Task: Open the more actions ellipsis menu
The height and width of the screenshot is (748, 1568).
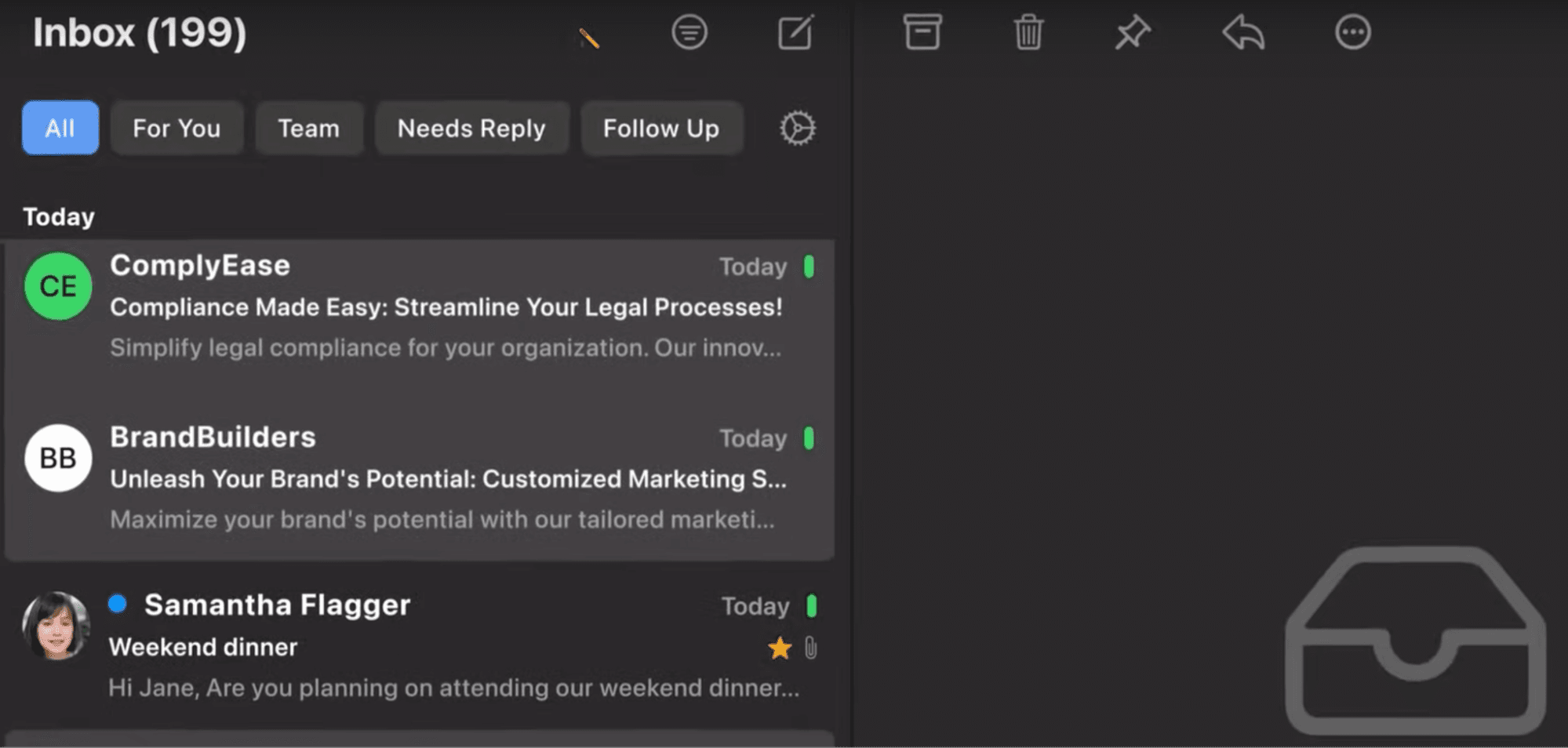Action: tap(1352, 33)
